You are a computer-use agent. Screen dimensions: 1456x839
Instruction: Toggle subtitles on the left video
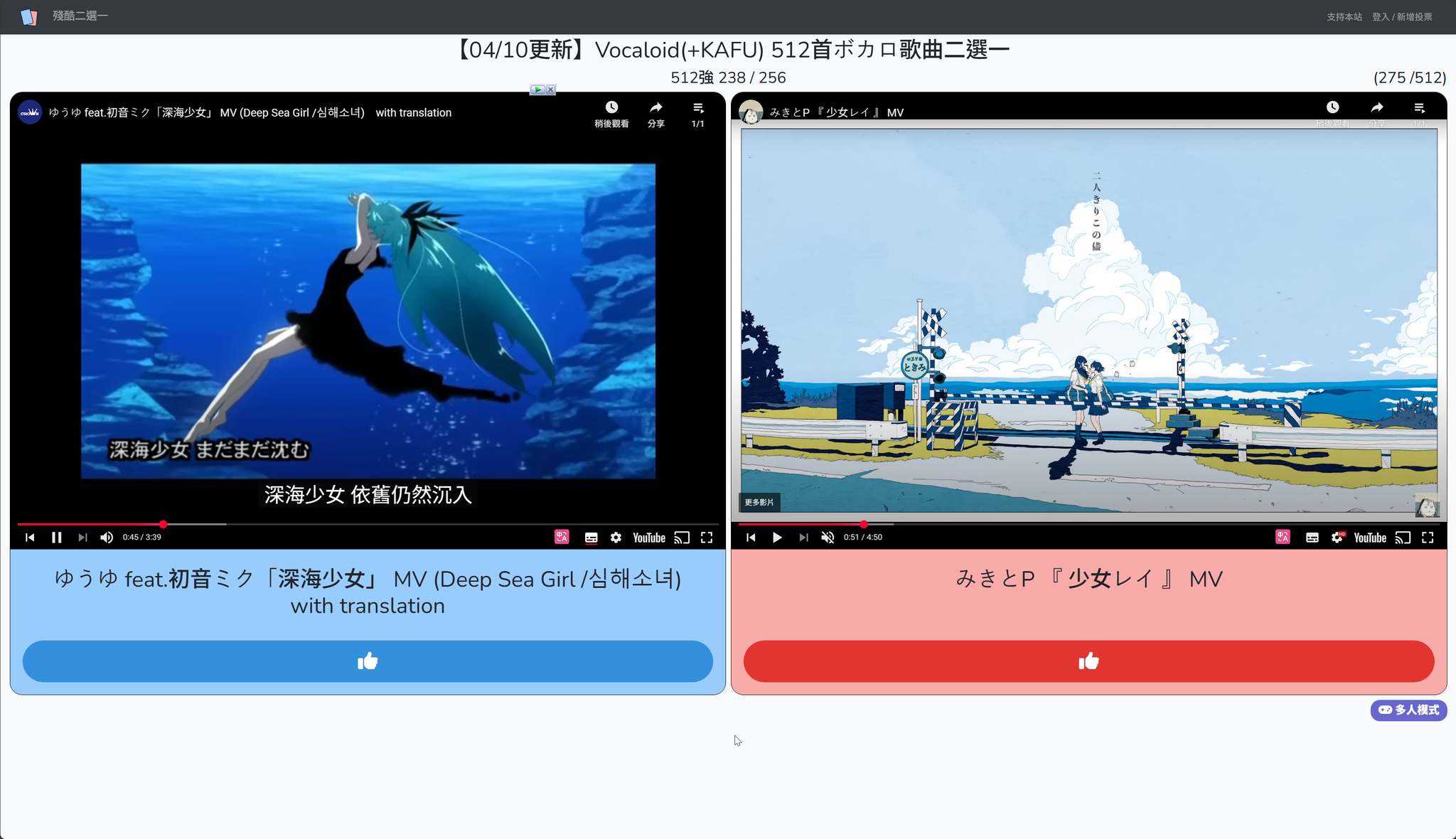pyautogui.click(x=591, y=538)
